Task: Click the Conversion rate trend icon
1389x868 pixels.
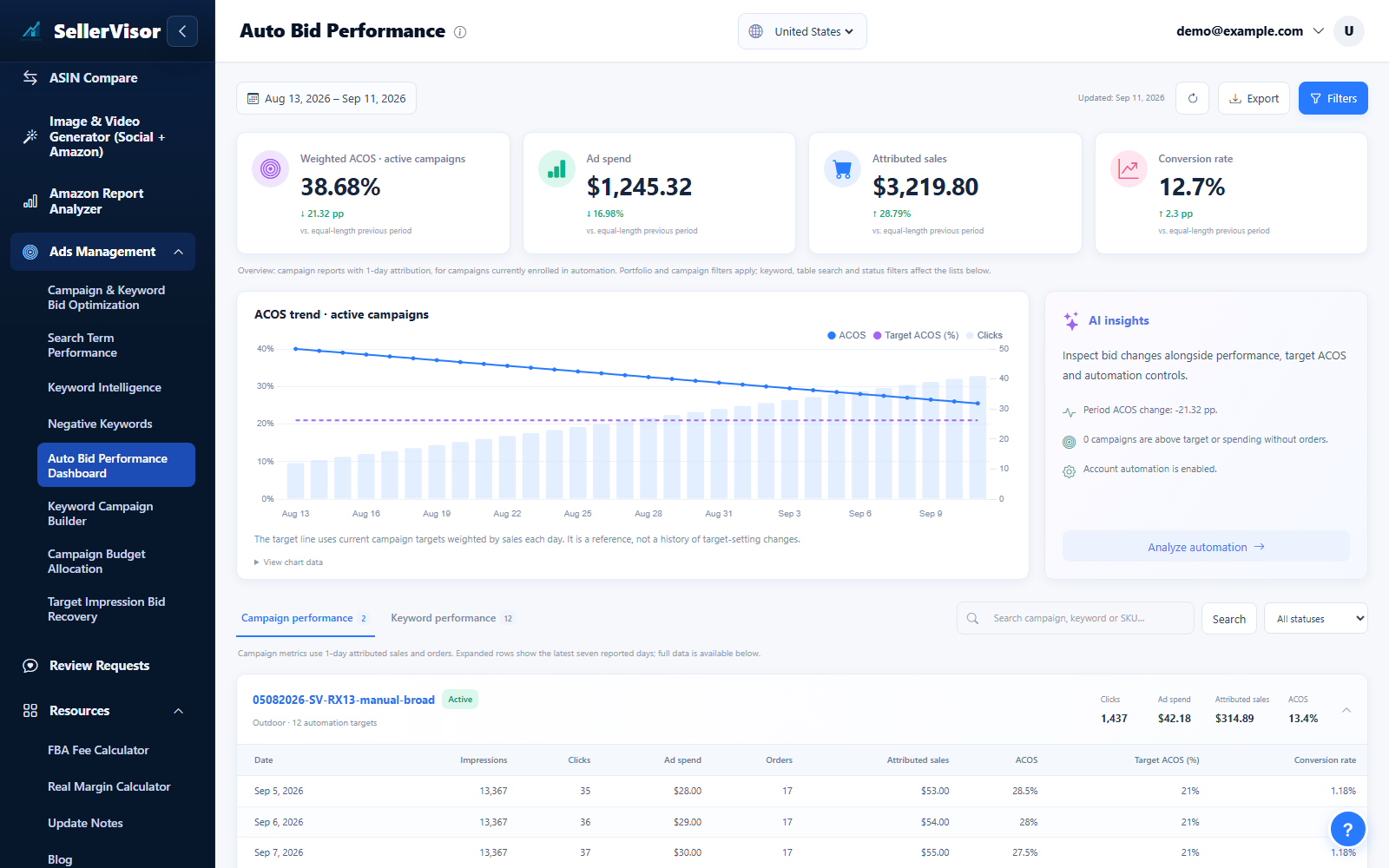Action: [x=1129, y=168]
